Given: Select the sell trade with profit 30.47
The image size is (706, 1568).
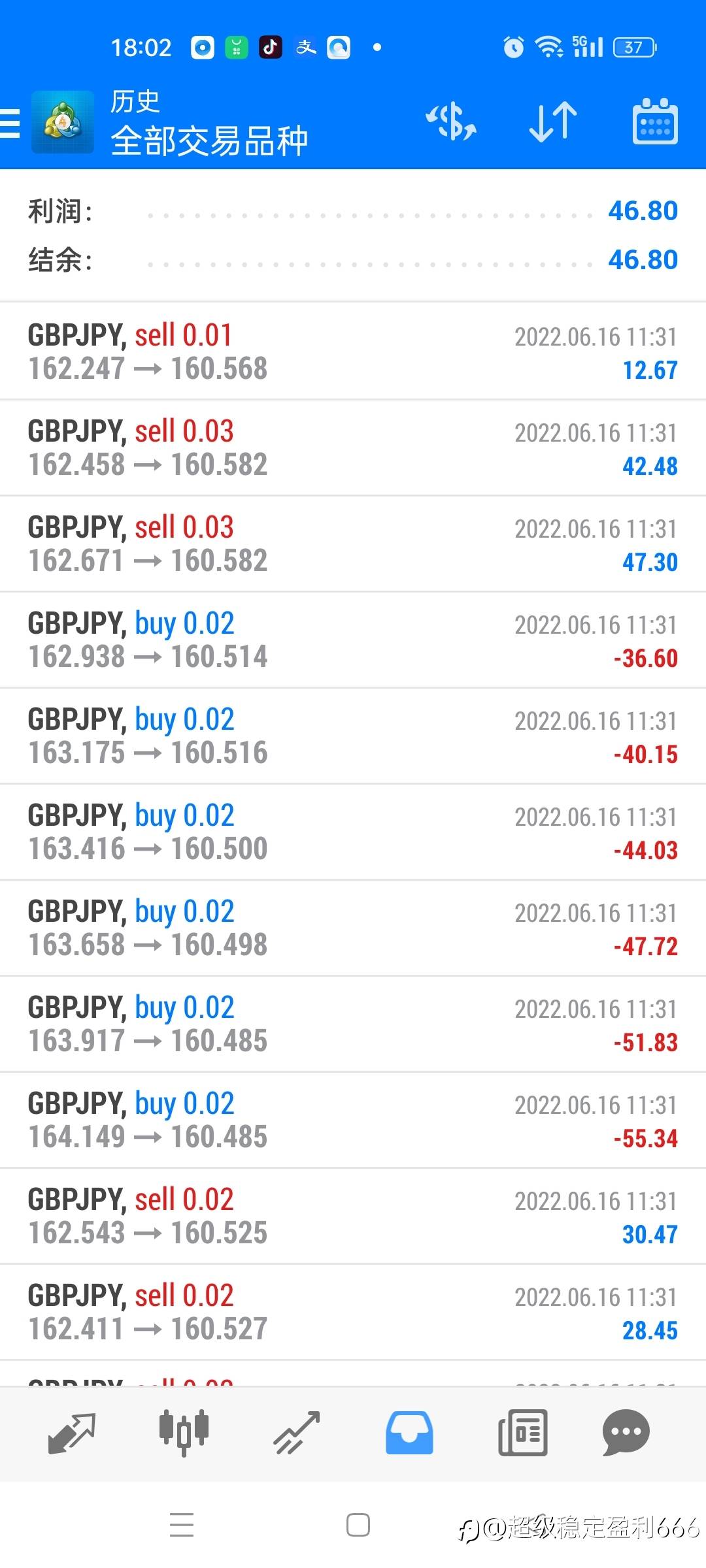Looking at the screenshot, I should click(353, 1216).
